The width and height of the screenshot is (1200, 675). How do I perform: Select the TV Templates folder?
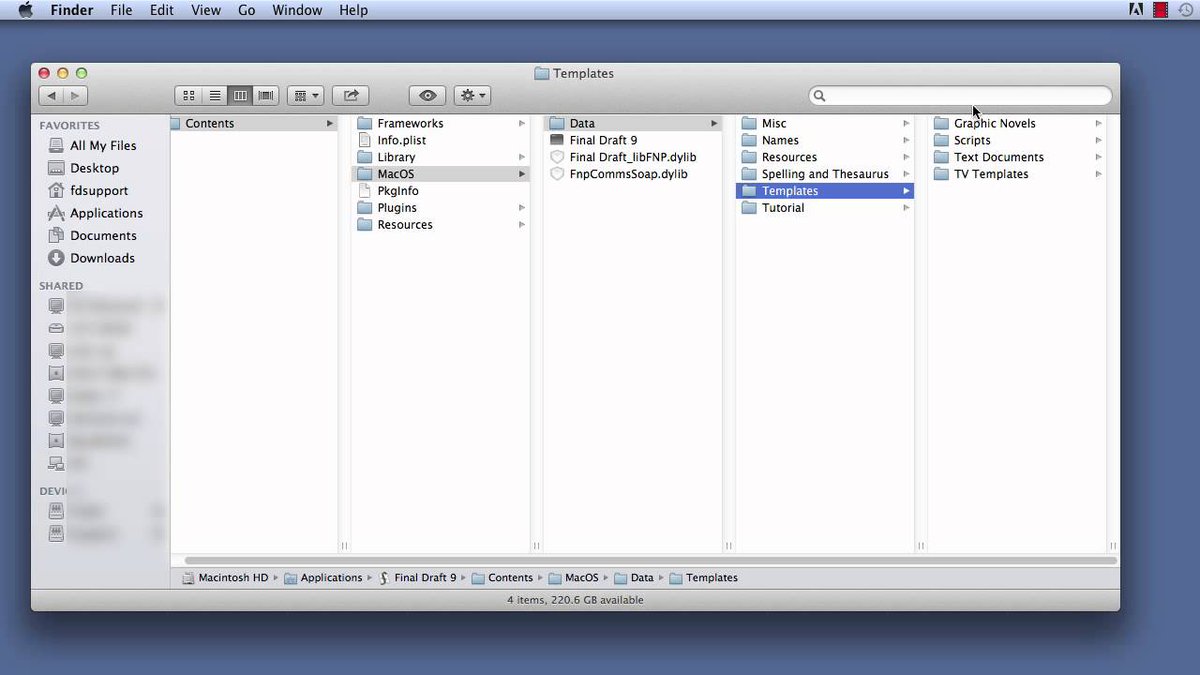[x=1017, y=174]
